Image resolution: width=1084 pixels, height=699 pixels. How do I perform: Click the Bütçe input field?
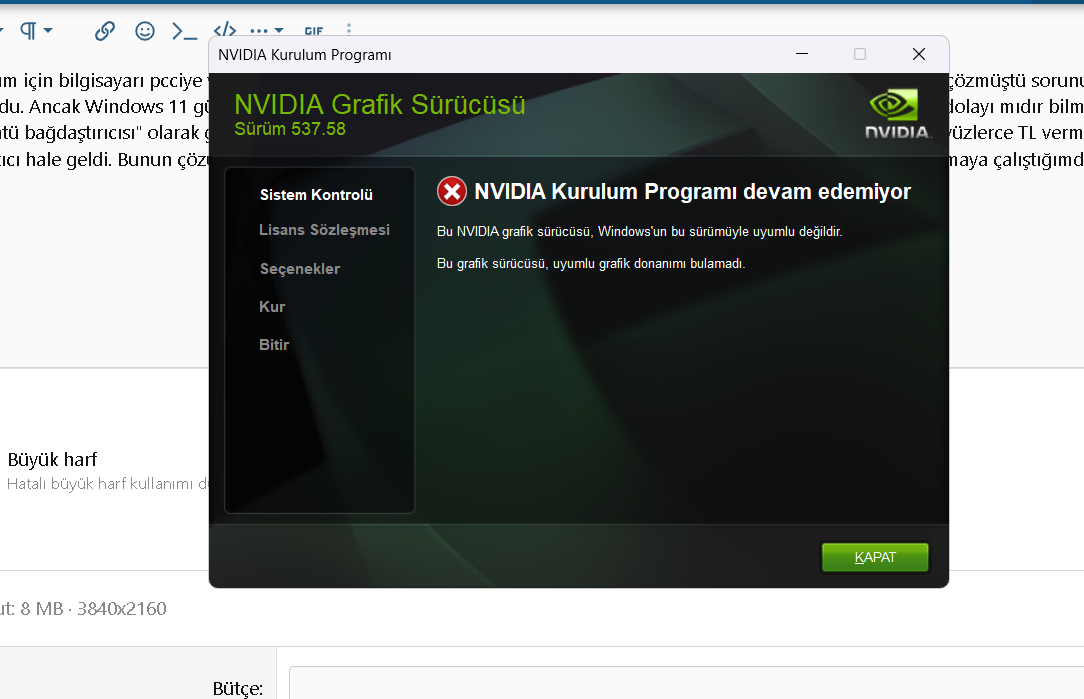coord(686,683)
